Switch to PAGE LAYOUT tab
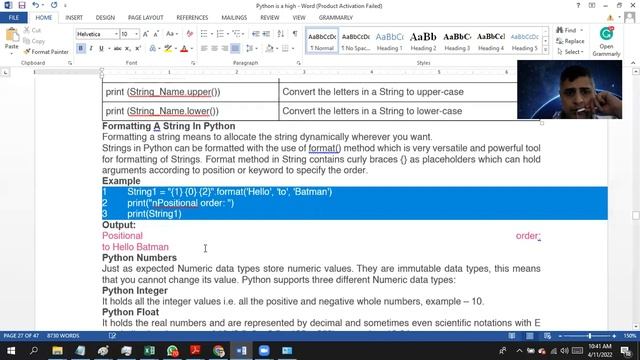Viewport: 640px width, 360px height. [x=146, y=18]
